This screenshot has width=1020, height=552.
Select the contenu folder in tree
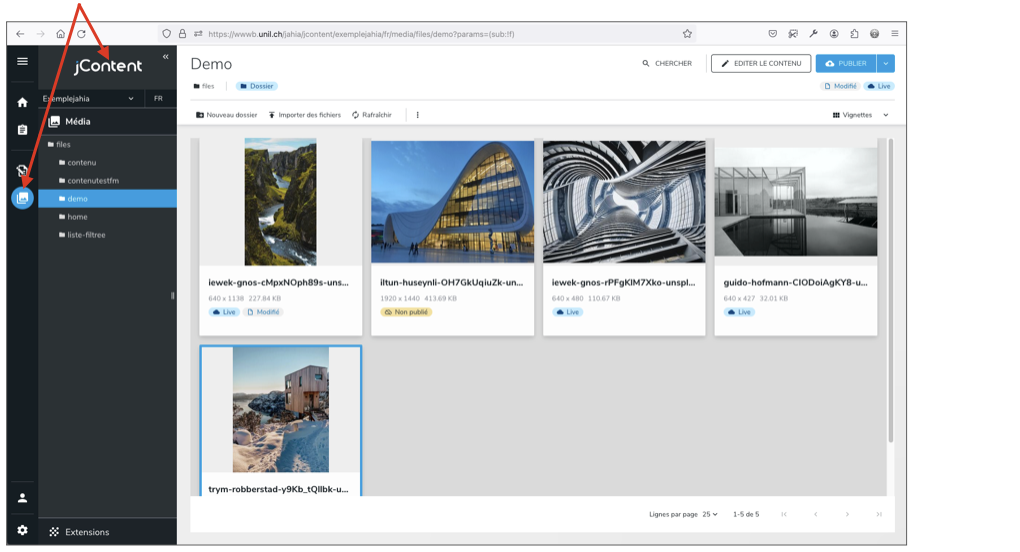(x=81, y=162)
